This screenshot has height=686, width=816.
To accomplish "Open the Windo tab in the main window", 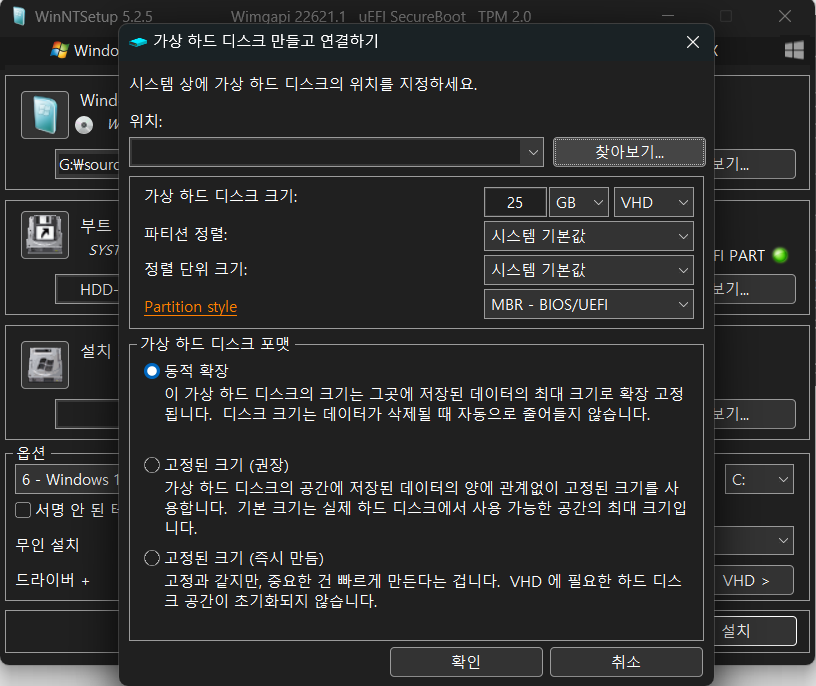I will coord(84,50).
